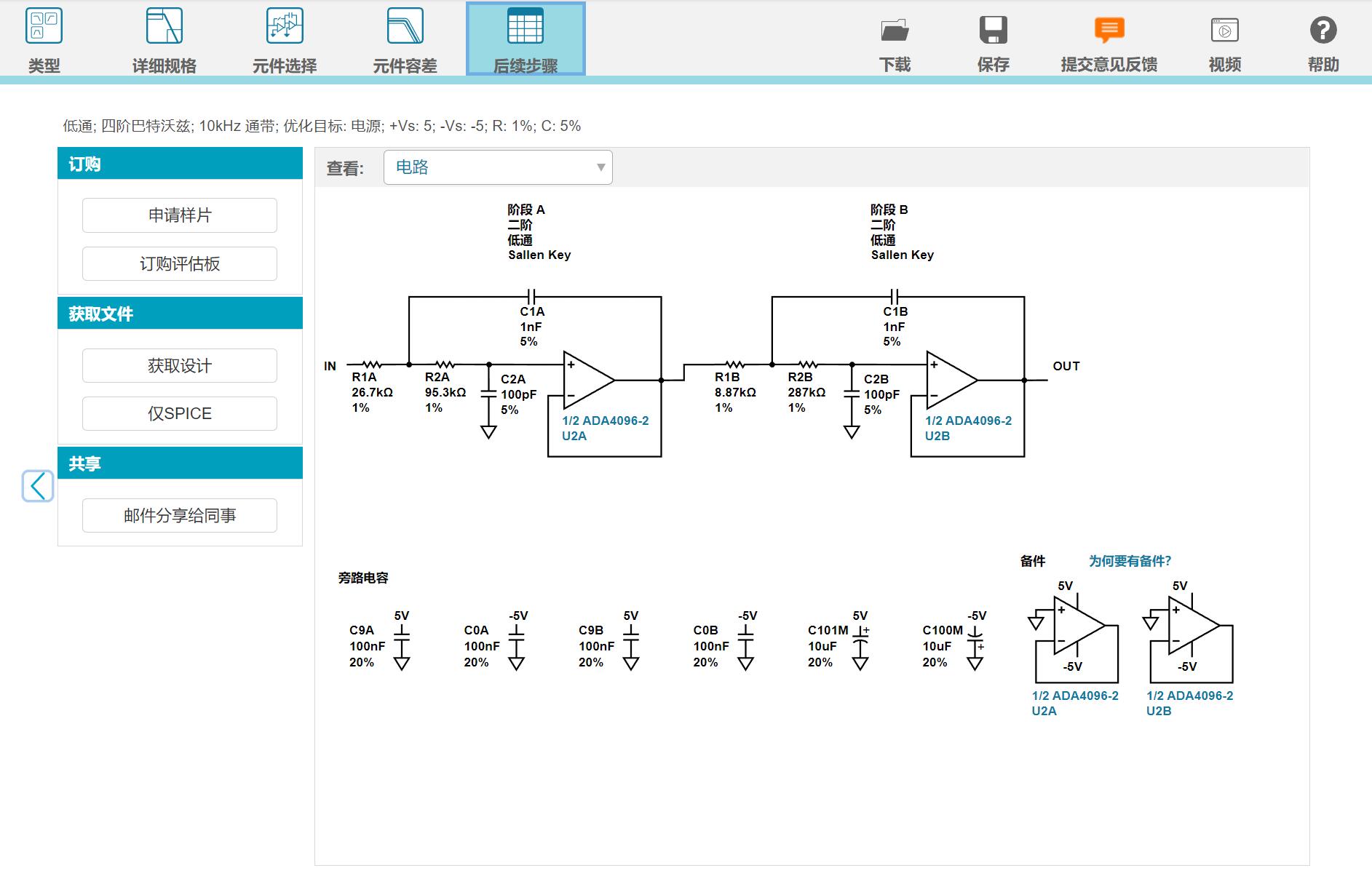Open the 详细规格 specifications step icon
This screenshot has width=1372, height=892.
(164, 27)
